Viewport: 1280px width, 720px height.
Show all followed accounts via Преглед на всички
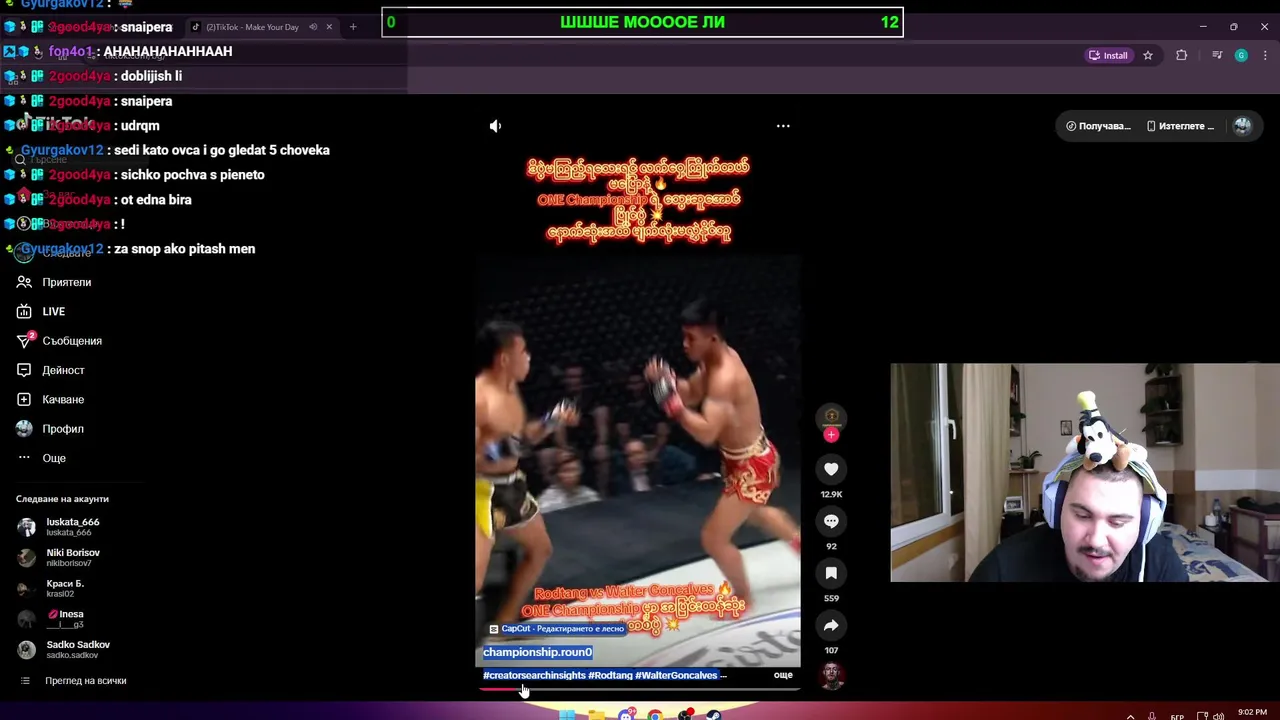(x=85, y=681)
